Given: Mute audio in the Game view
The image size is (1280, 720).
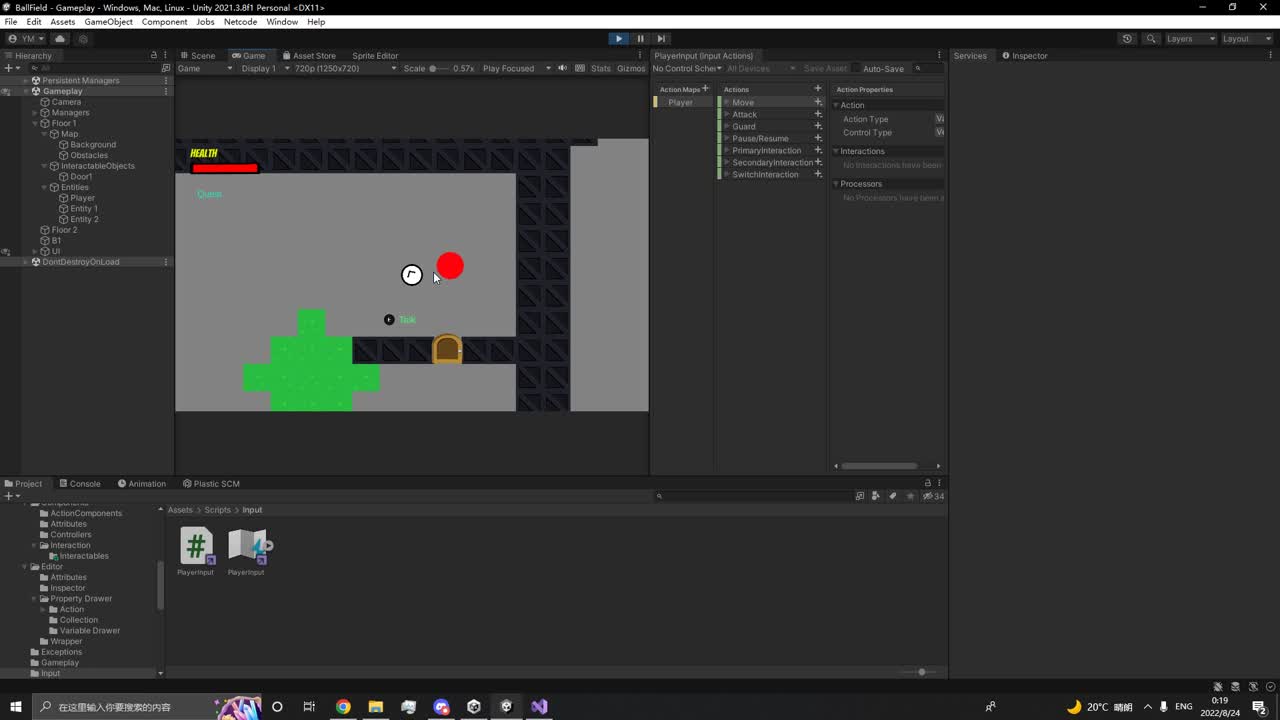Looking at the screenshot, I should (x=562, y=68).
